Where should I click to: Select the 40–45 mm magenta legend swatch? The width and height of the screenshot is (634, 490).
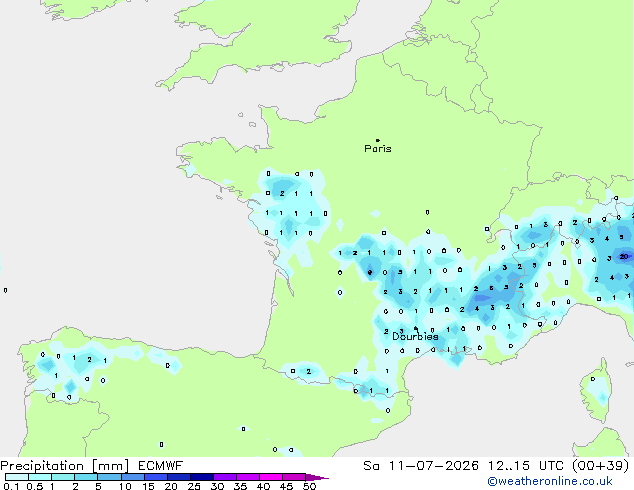(x=271, y=477)
